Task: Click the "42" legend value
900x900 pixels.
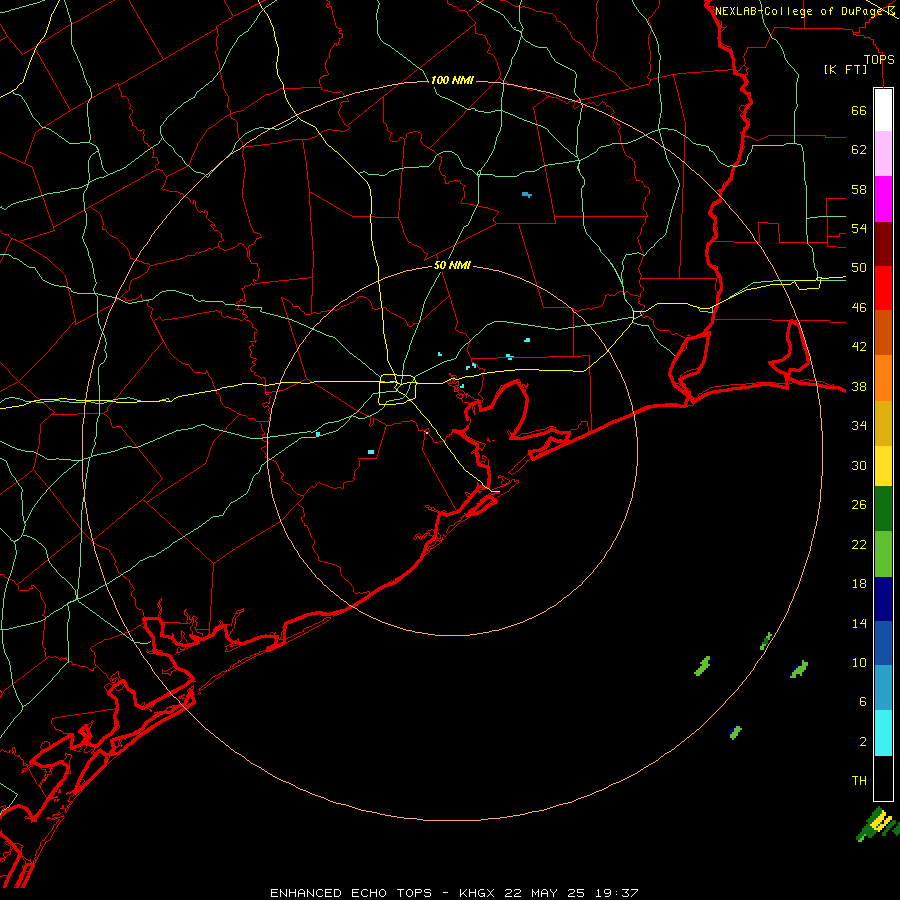Action: [859, 347]
